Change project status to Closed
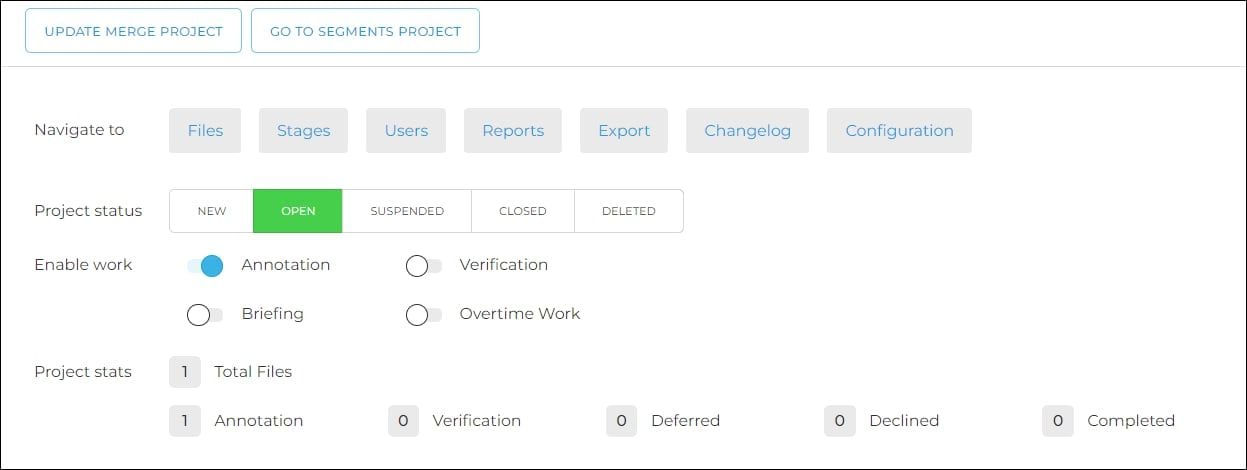Screen dimensions: 1247x470 click(523, 211)
